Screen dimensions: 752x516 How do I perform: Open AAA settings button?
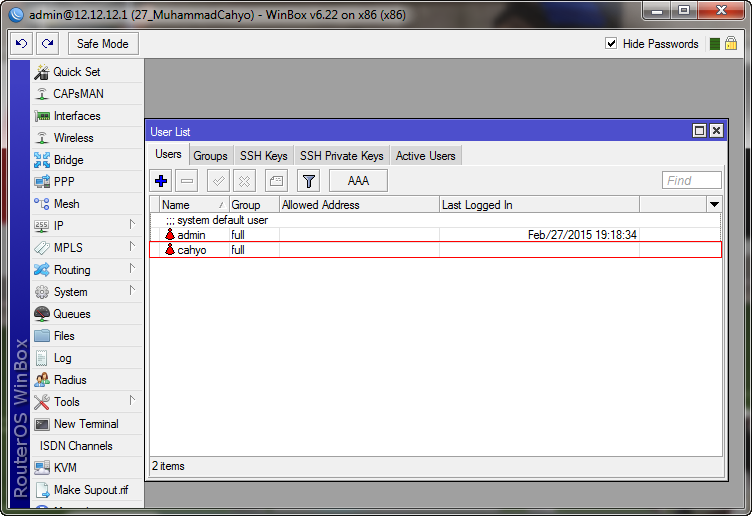tap(358, 181)
